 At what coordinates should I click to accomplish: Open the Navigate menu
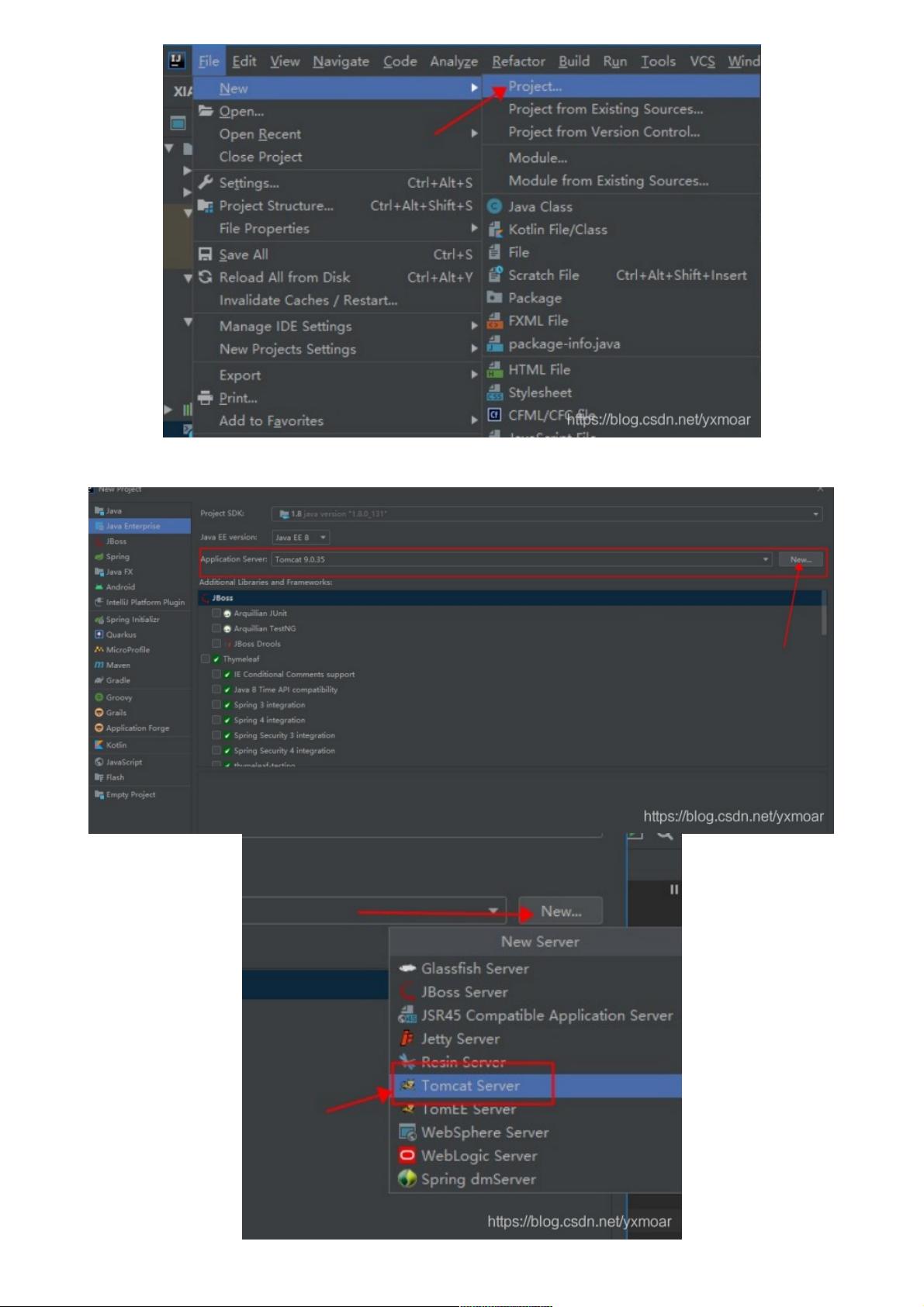pos(341,61)
